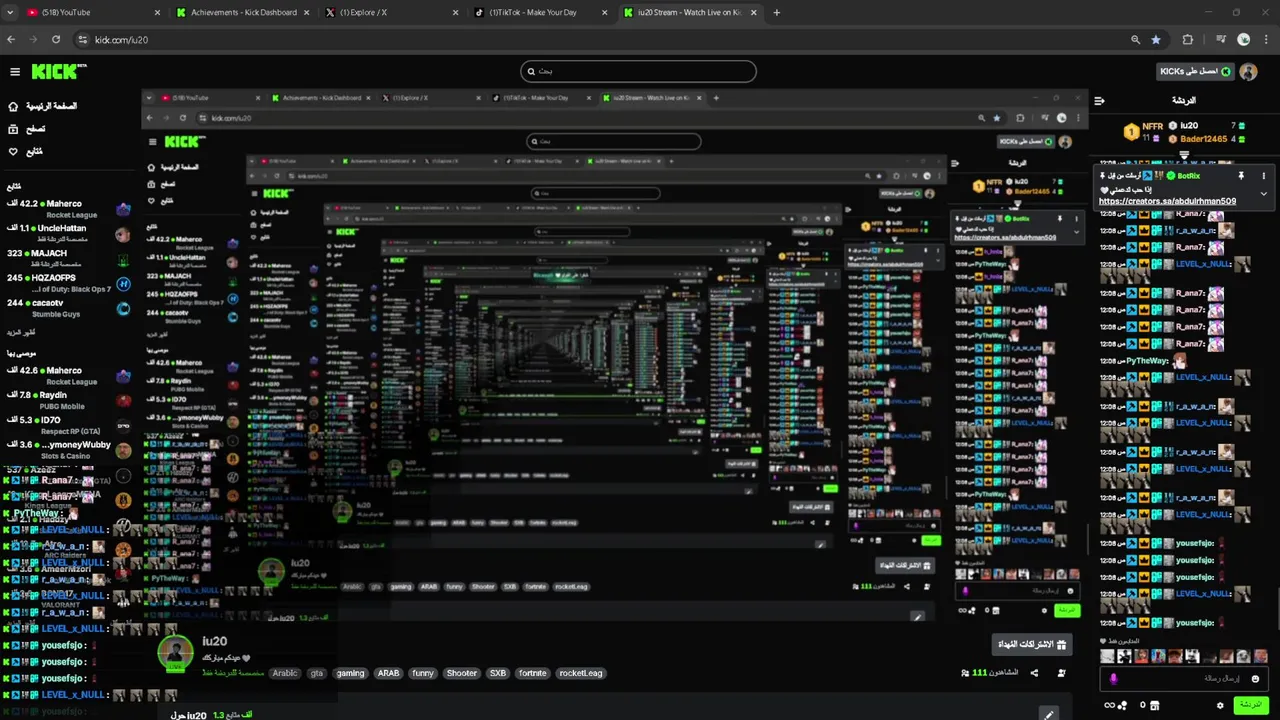Open browser extensions puzzle icon
Viewport: 1280px width, 720px height.
tap(1188, 40)
